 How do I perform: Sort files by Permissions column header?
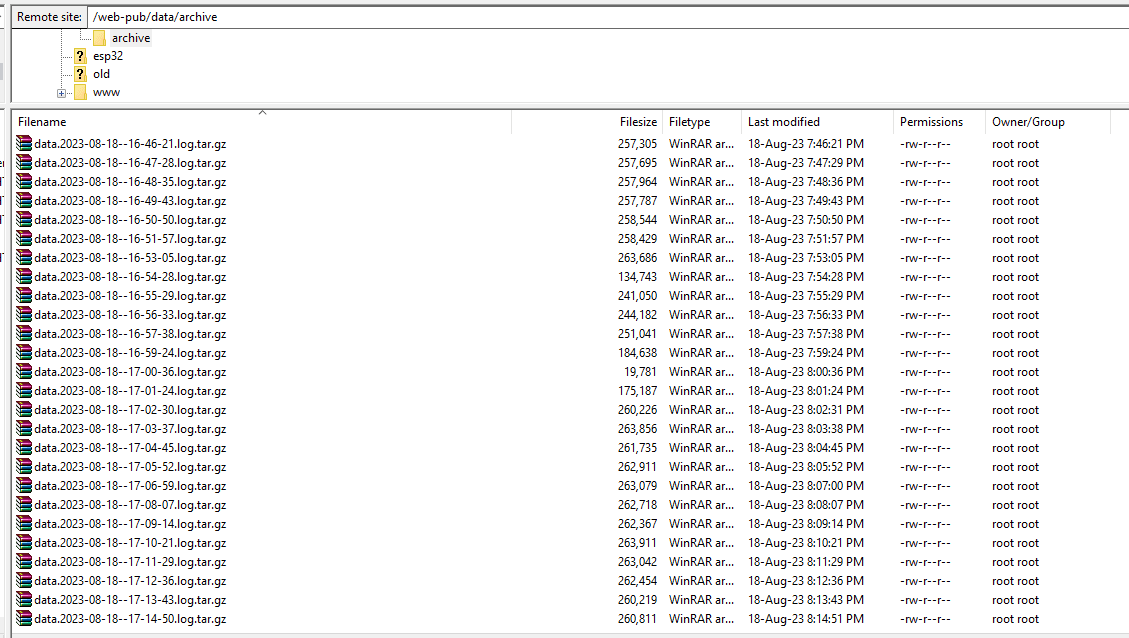[x=939, y=122]
